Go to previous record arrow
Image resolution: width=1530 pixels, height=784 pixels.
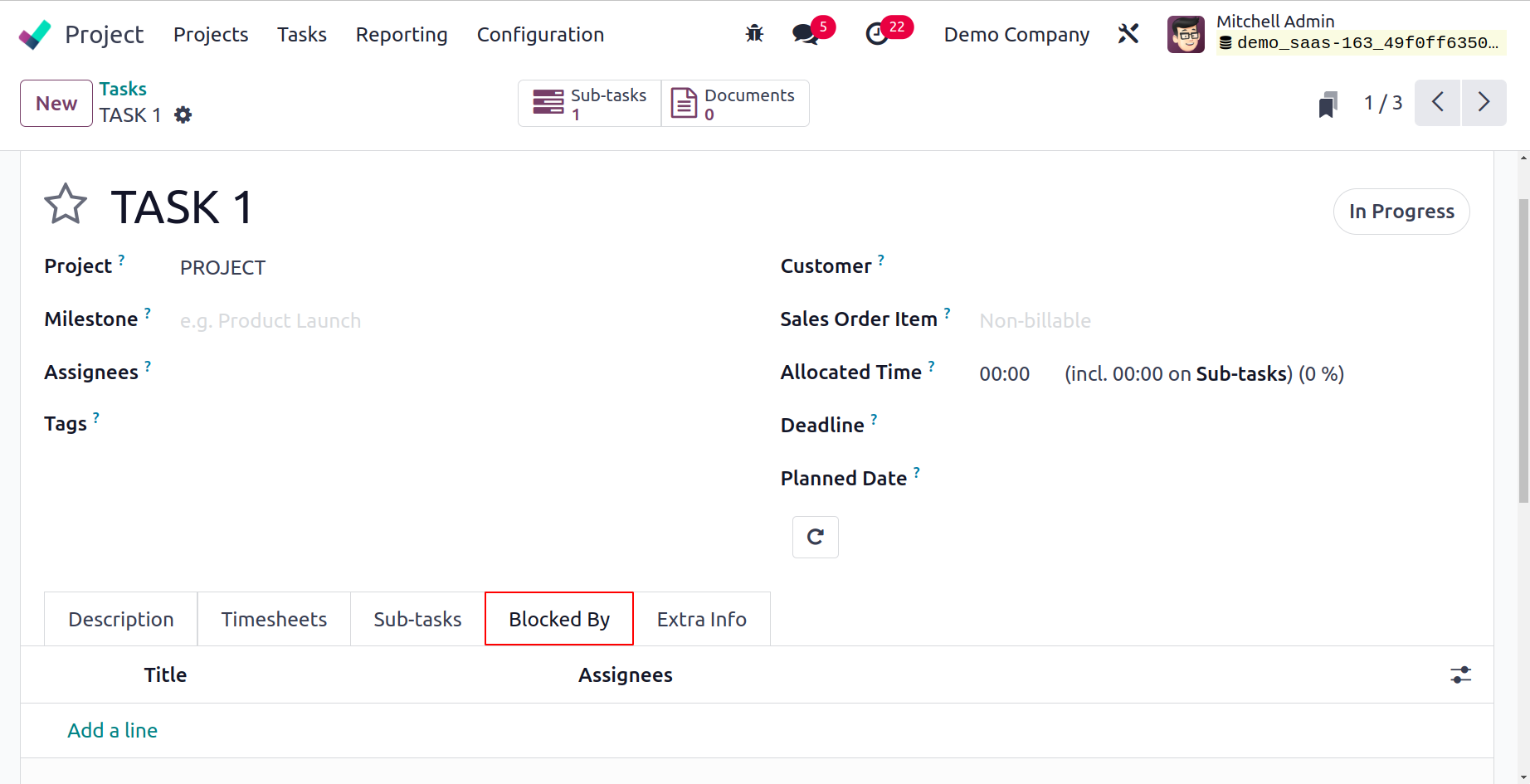[x=1438, y=103]
